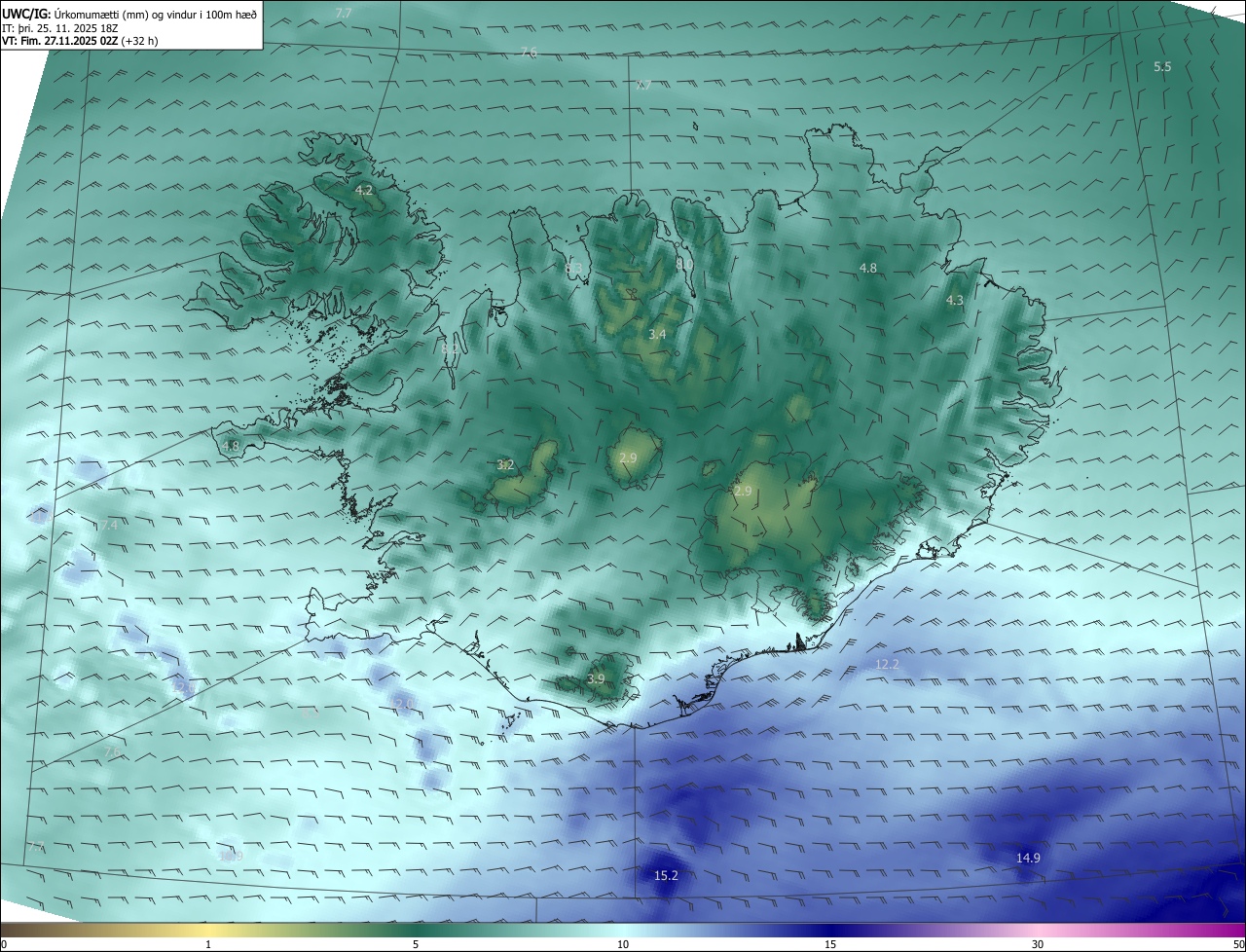
Task: Click the 4.3 value label on the map
Action: 955,301
